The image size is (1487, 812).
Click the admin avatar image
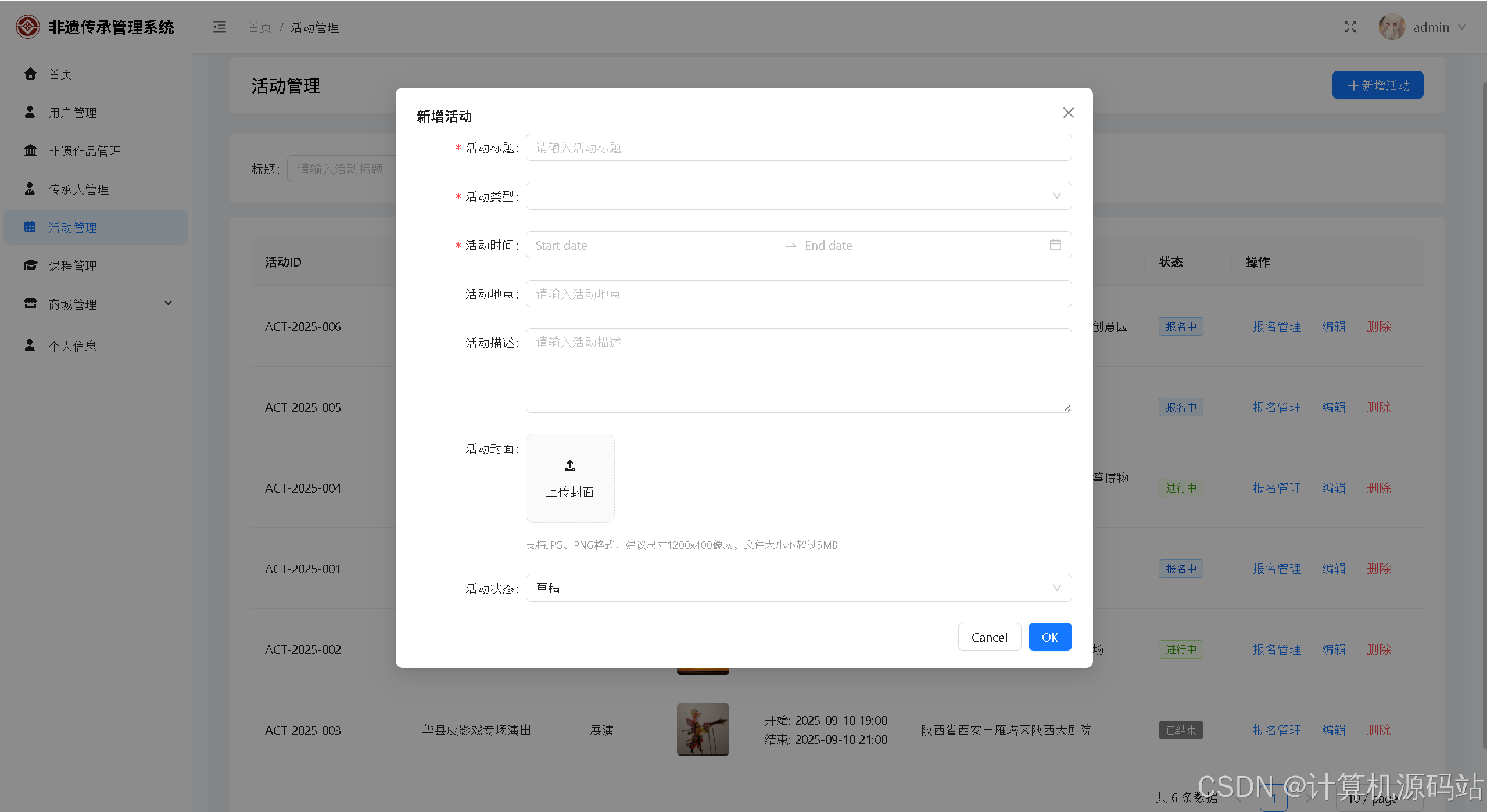pos(1391,27)
